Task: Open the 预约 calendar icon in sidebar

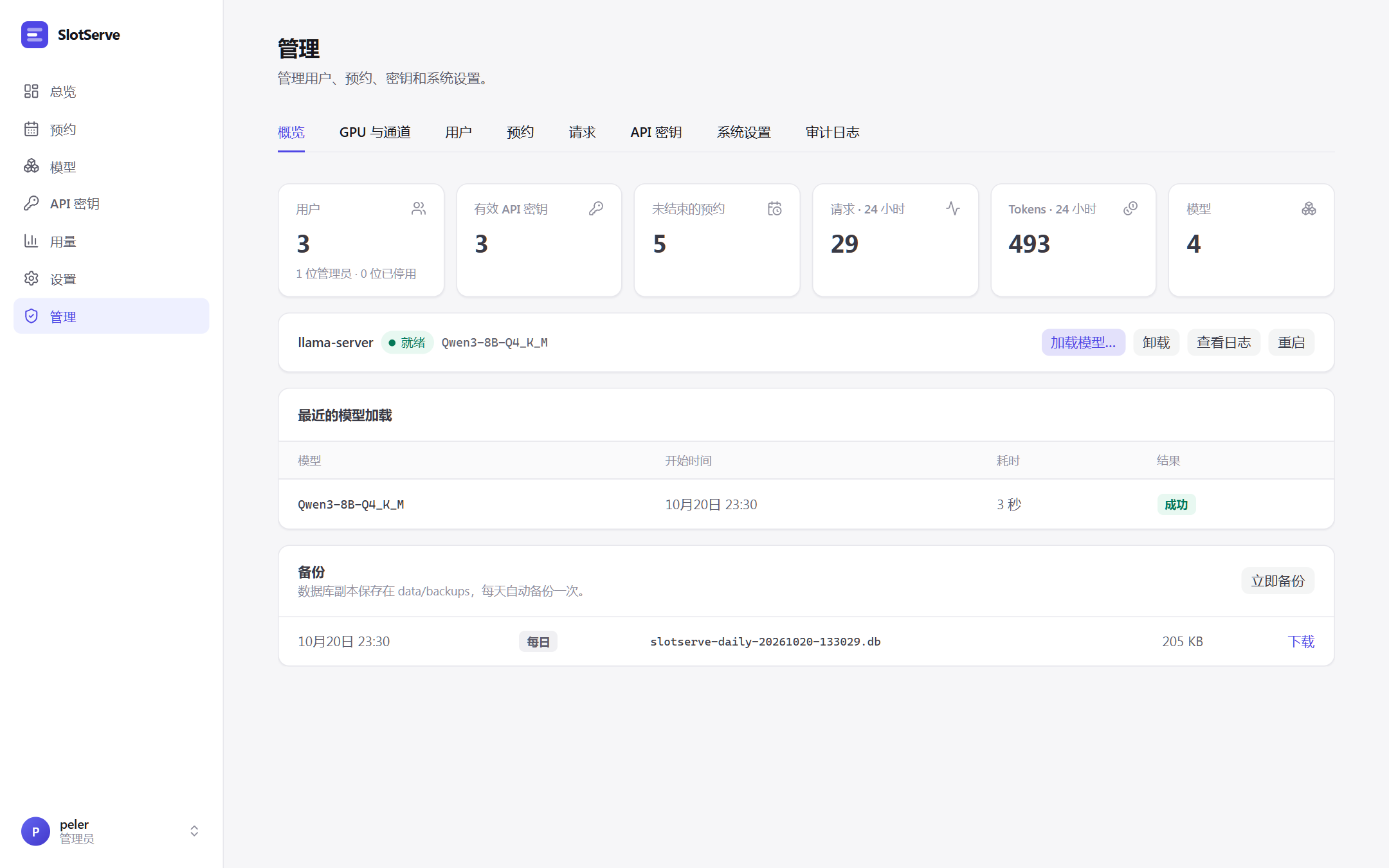Action: 32,129
